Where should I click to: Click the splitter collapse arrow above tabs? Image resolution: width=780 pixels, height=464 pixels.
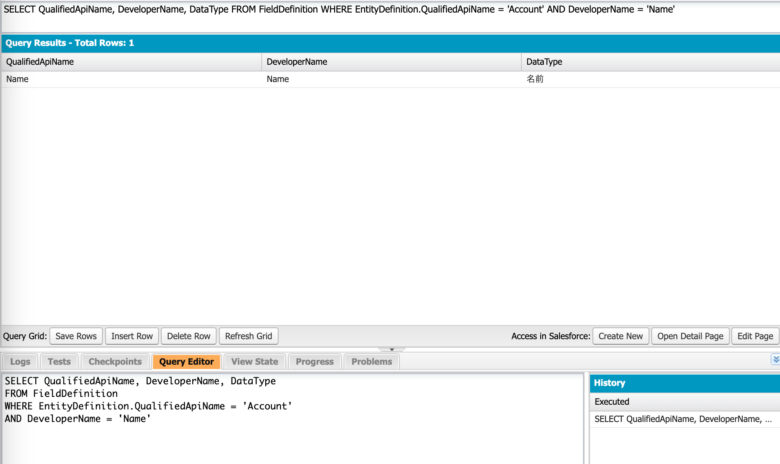click(x=390, y=350)
